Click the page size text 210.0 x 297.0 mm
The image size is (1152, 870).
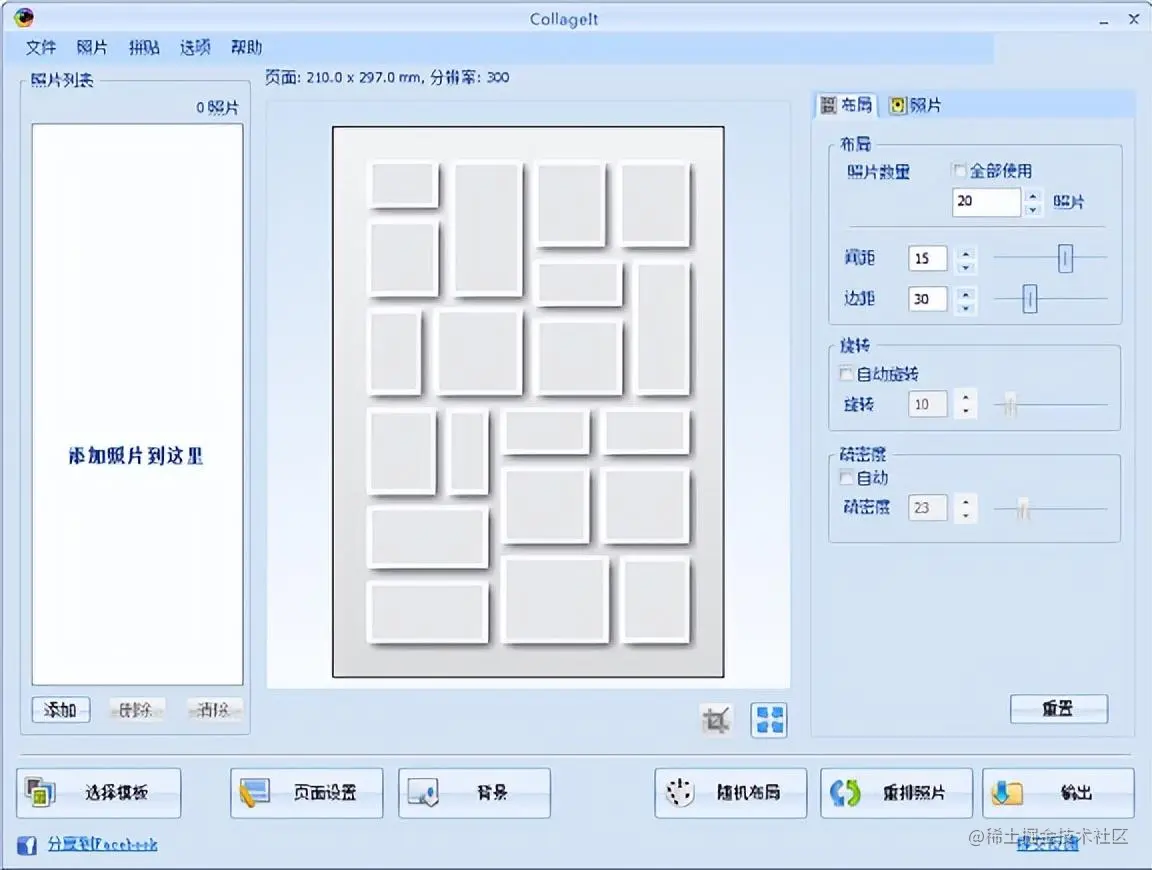pyautogui.click(x=364, y=77)
